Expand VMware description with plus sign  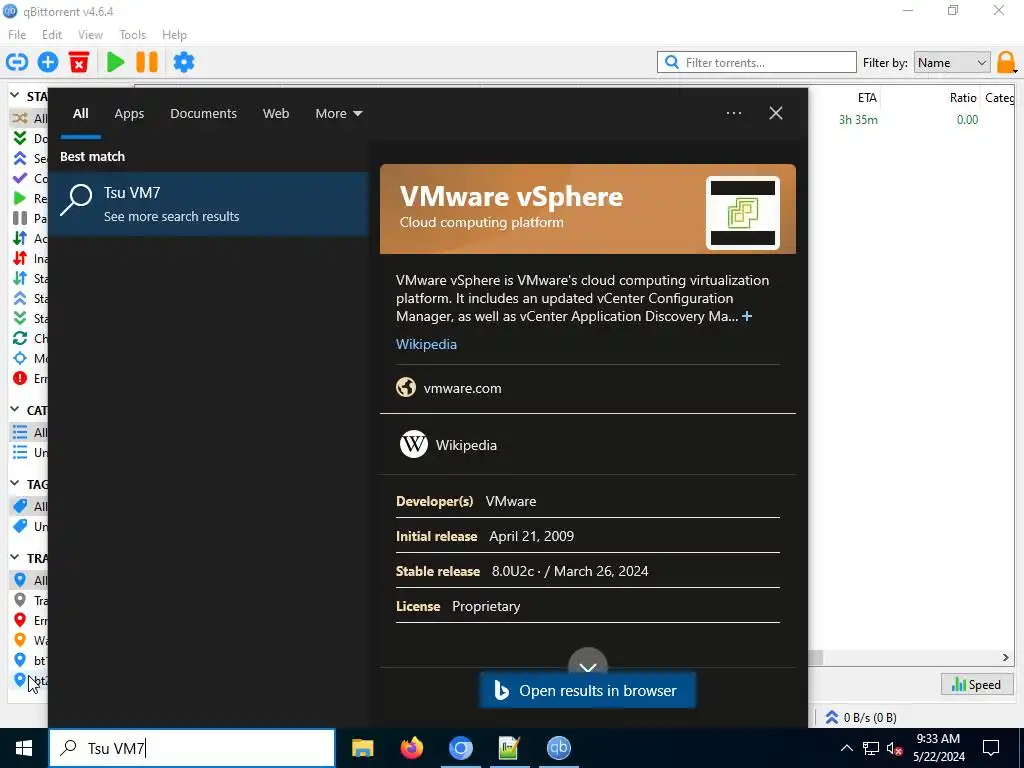(x=747, y=316)
